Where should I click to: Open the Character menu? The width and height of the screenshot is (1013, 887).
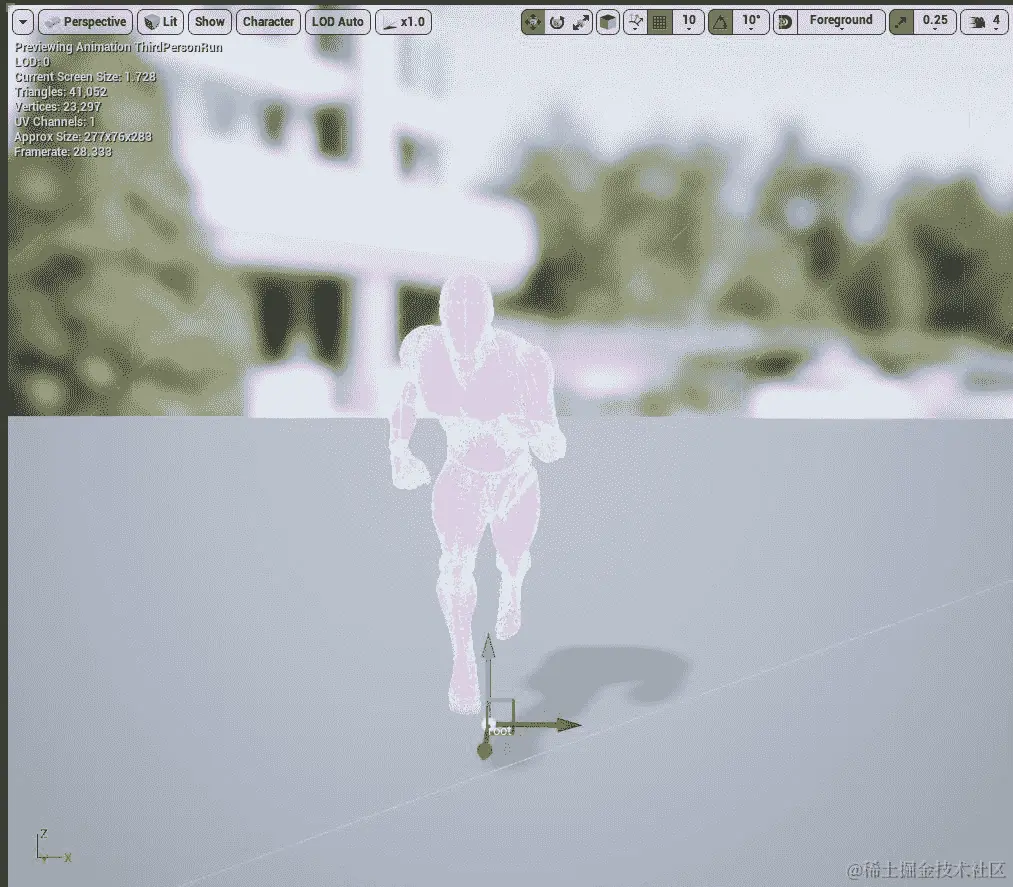pos(268,22)
